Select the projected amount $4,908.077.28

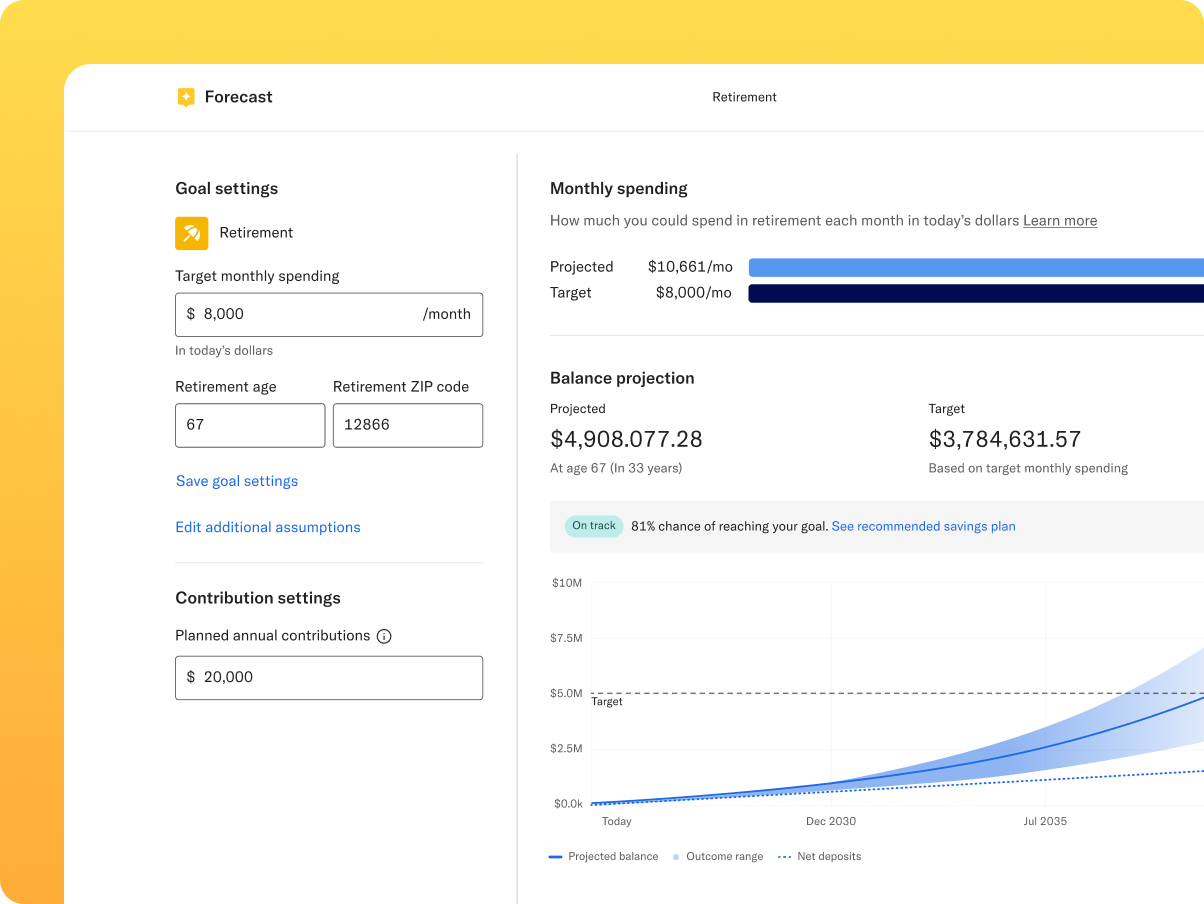(x=626, y=439)
